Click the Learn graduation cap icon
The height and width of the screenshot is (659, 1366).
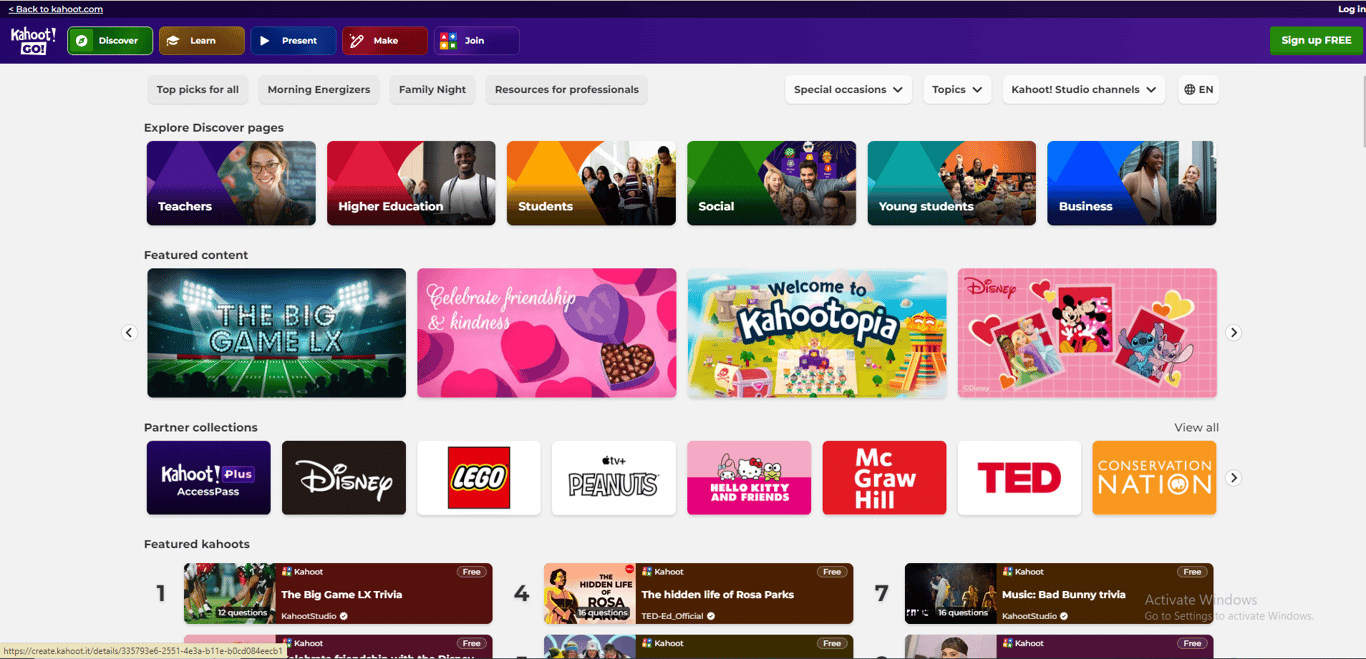point(173,41)
